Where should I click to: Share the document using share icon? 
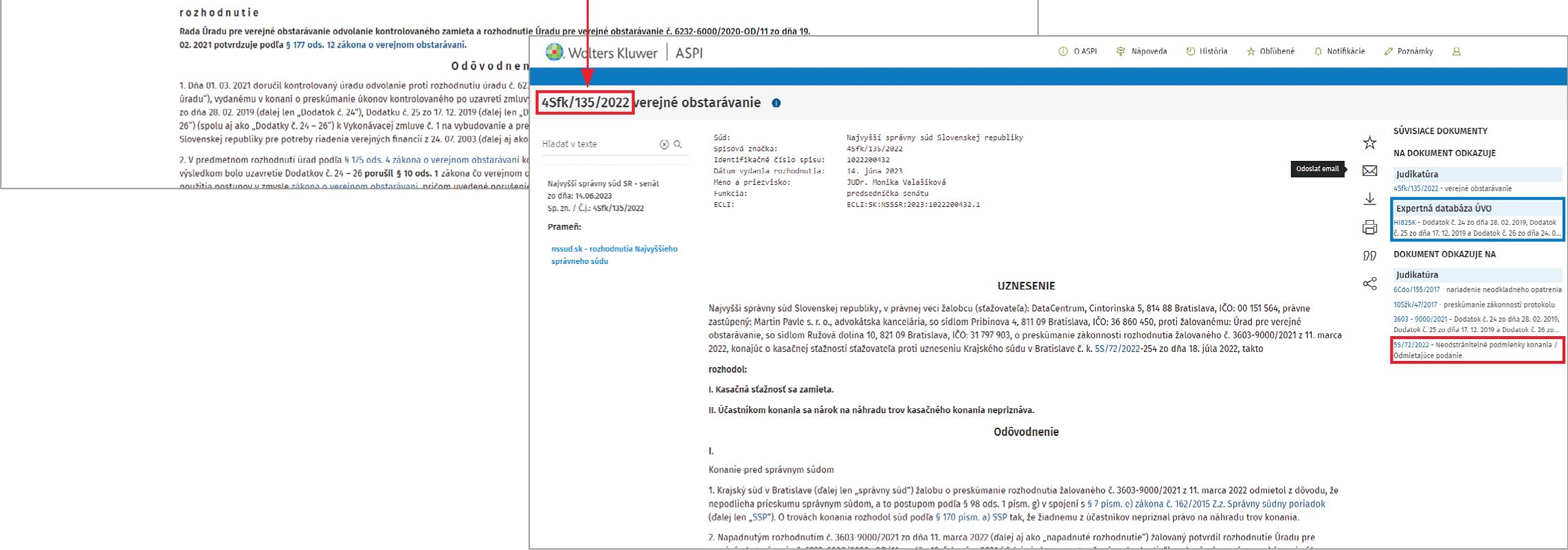(x=1369, y=284)
